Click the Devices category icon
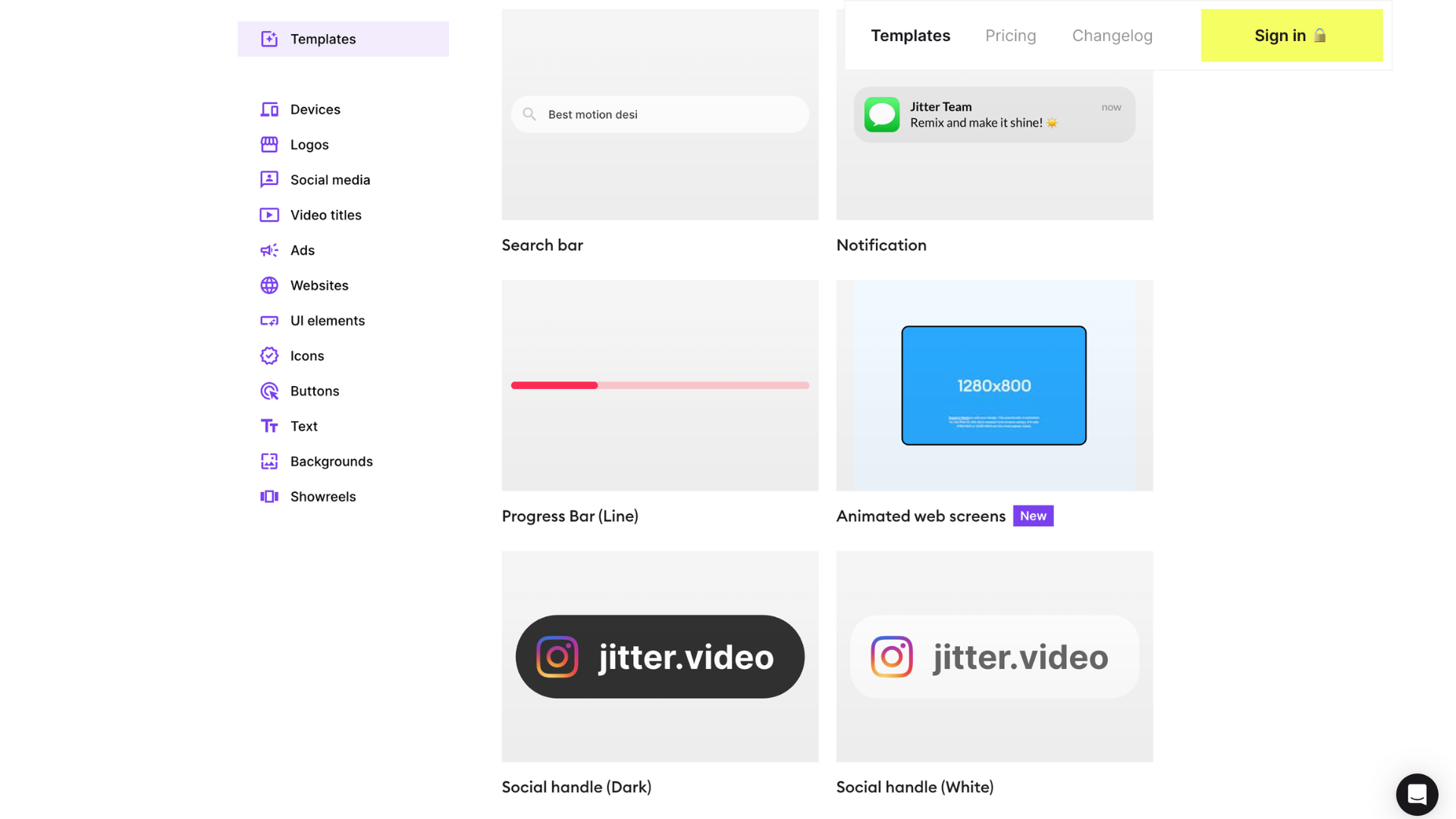This screenshot has height=819, width=1456. point(269,109)
